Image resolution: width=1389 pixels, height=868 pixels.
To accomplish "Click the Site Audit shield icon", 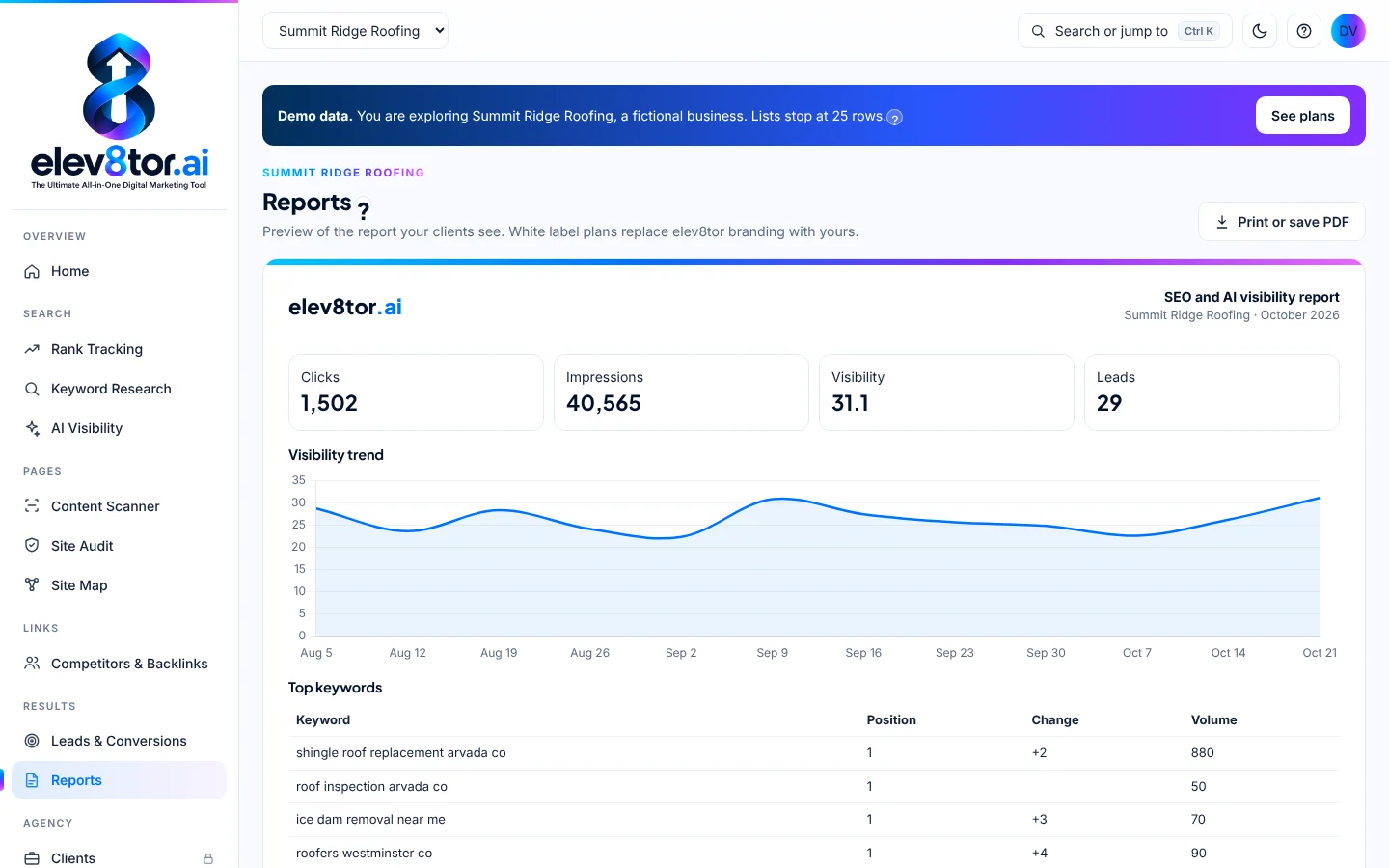I will coord(32,546).
